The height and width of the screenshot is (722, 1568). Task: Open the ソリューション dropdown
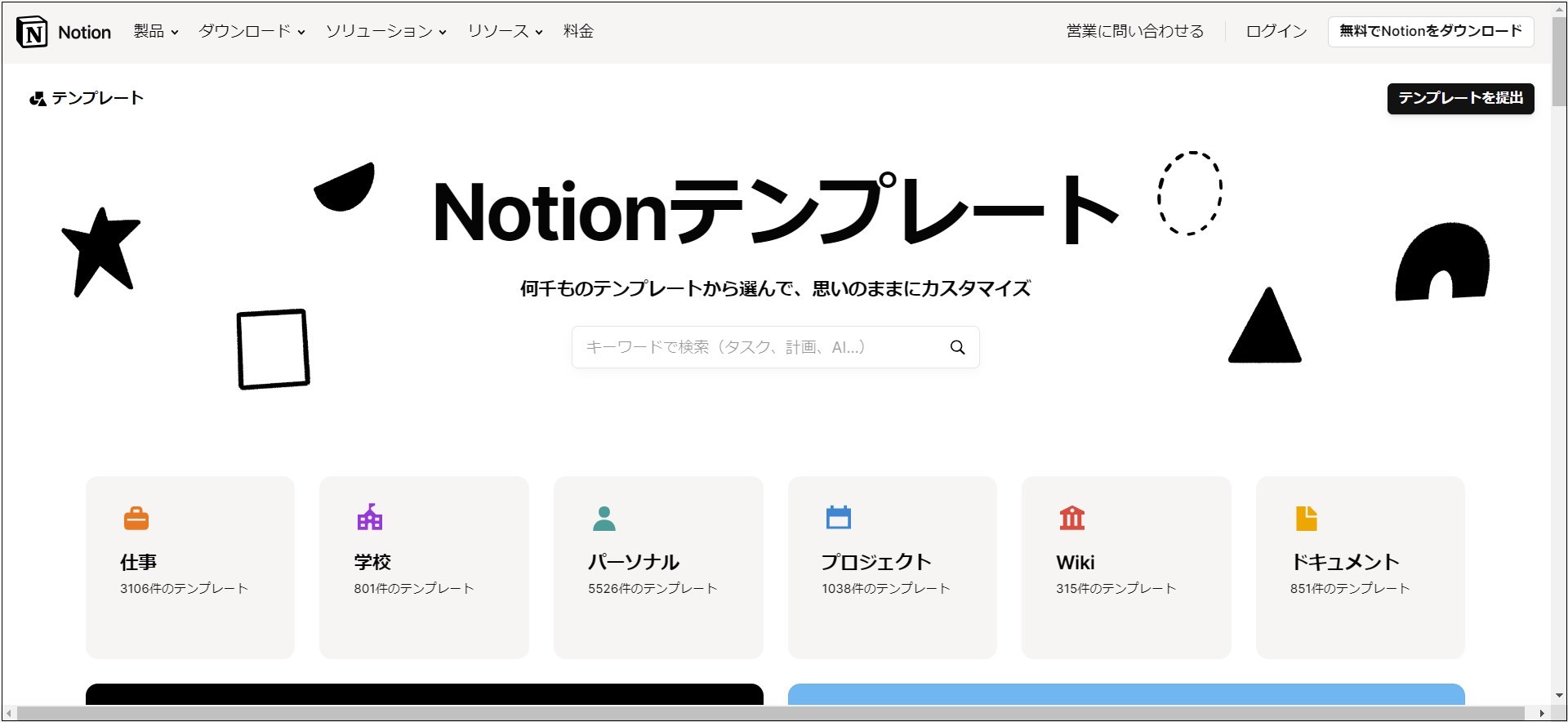coord(385,32)
